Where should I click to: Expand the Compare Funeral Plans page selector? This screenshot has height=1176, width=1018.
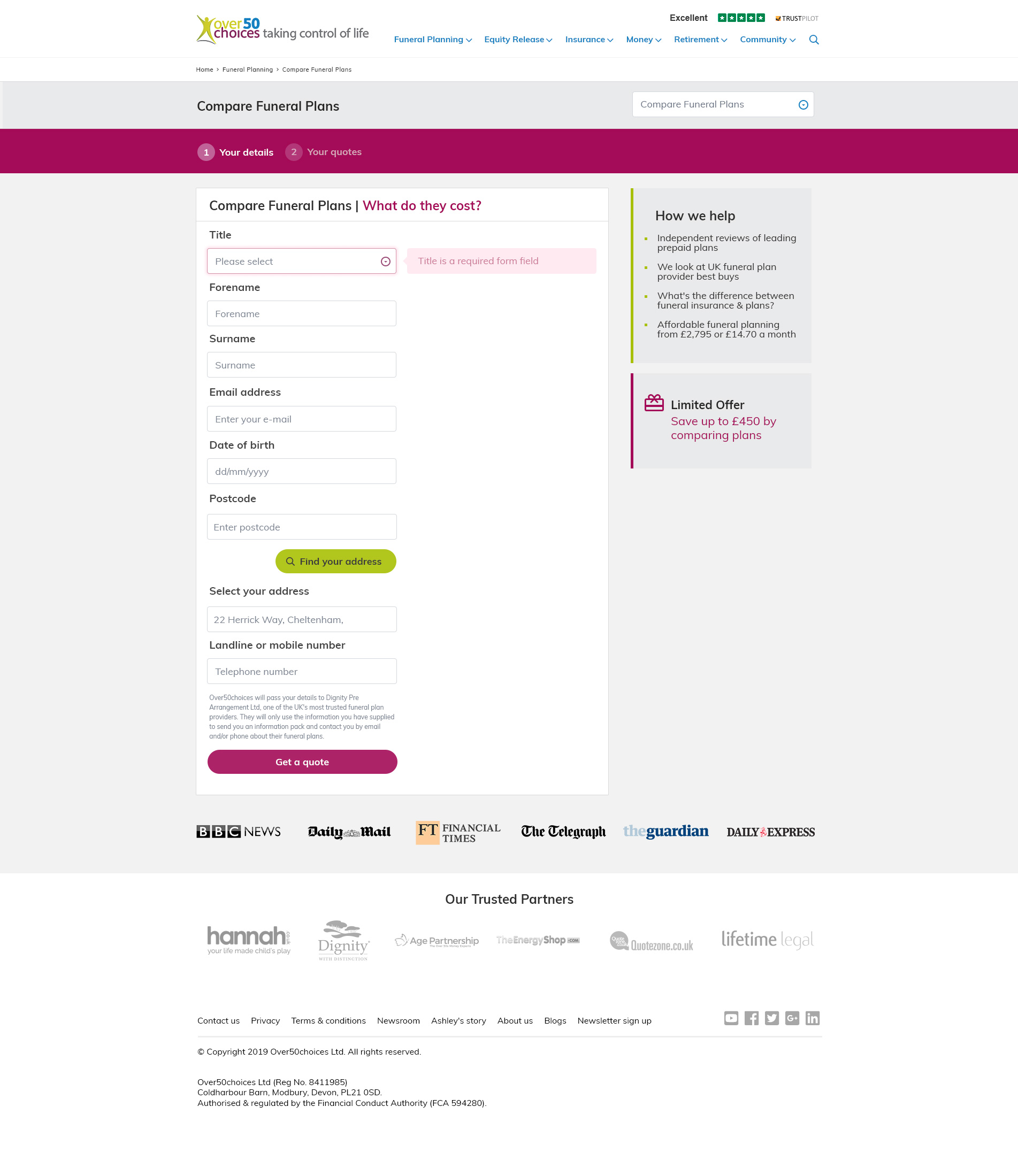pos(722,104)
